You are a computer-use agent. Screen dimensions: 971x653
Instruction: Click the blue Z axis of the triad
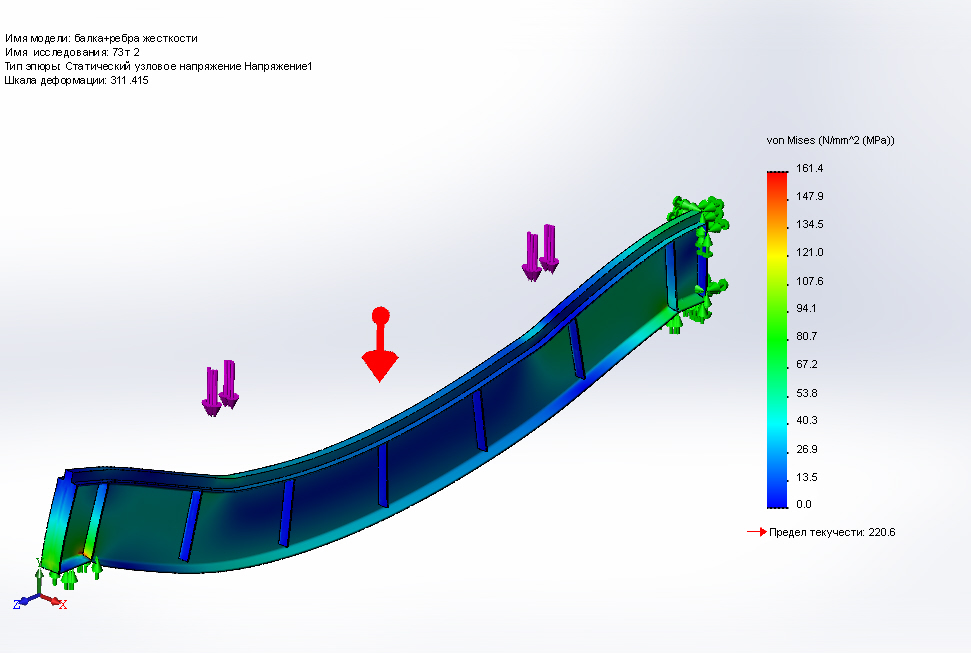(x=24, y=602)
